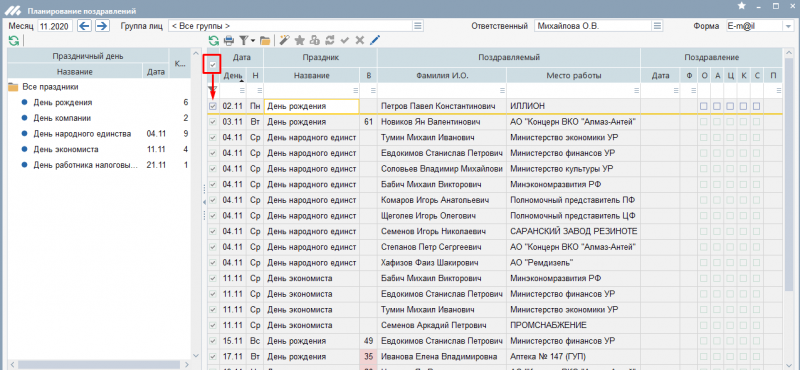Uncheck row for Петров Павел Константинович

click(213, 106)
